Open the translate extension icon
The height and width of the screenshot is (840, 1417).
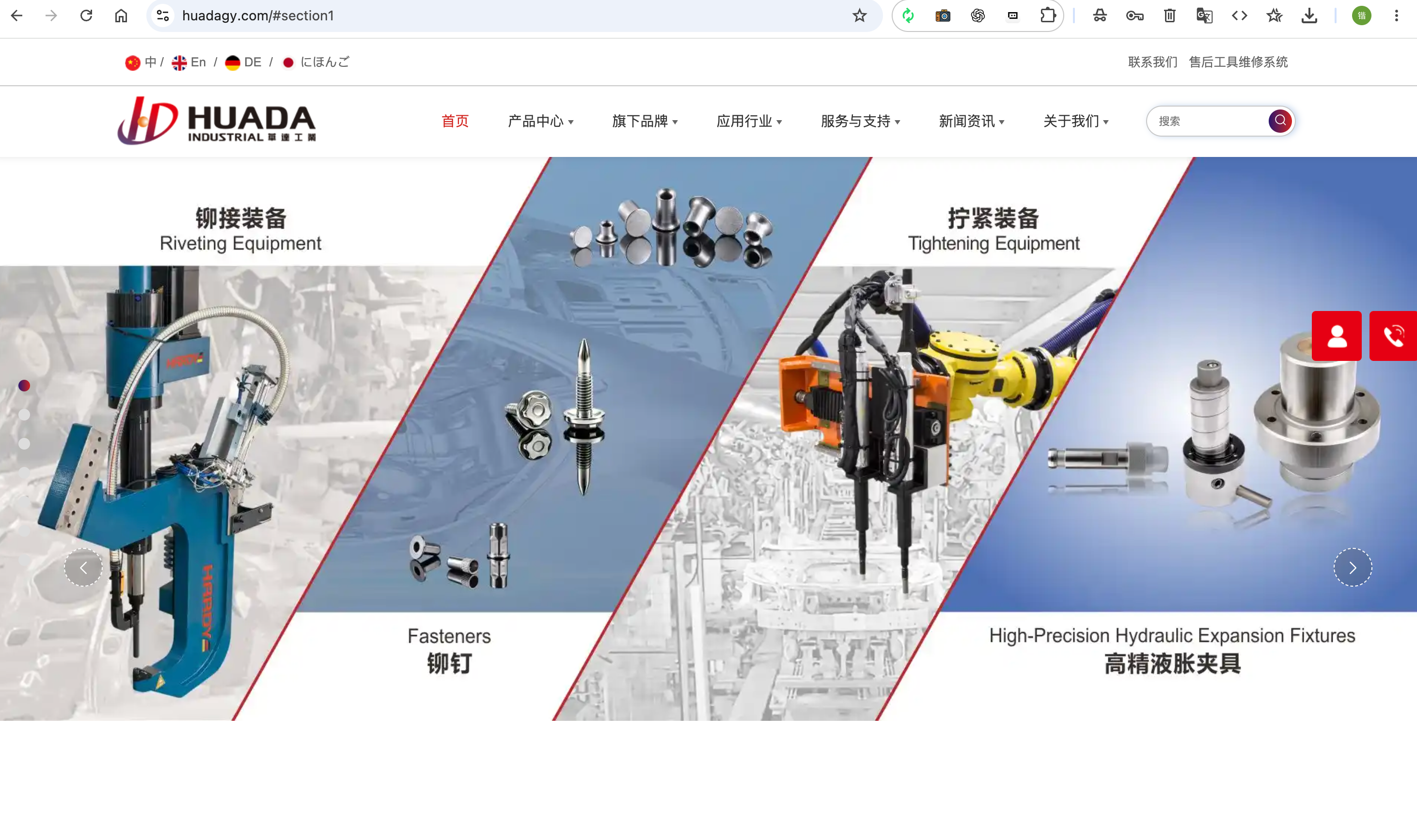(1204, 16)
